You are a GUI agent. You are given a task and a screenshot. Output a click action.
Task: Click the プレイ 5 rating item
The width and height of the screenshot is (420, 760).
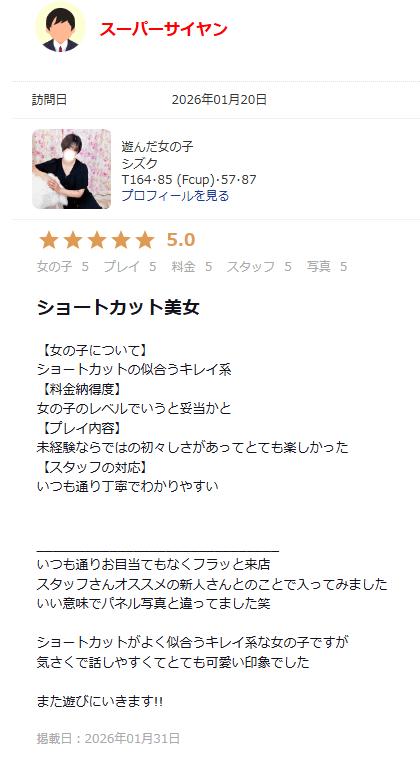[130, 266]
